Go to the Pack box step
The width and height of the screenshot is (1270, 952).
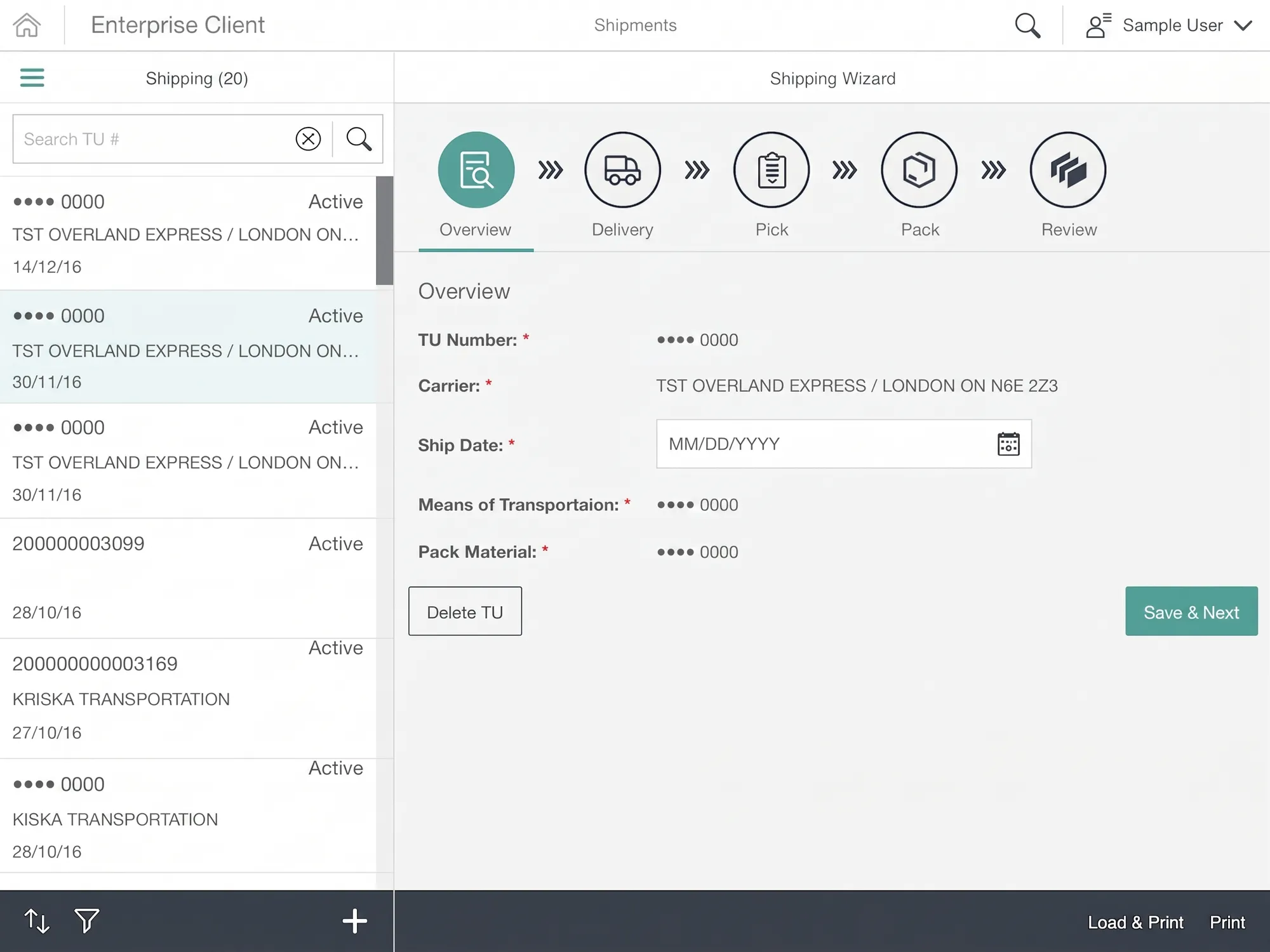(919, 170)
